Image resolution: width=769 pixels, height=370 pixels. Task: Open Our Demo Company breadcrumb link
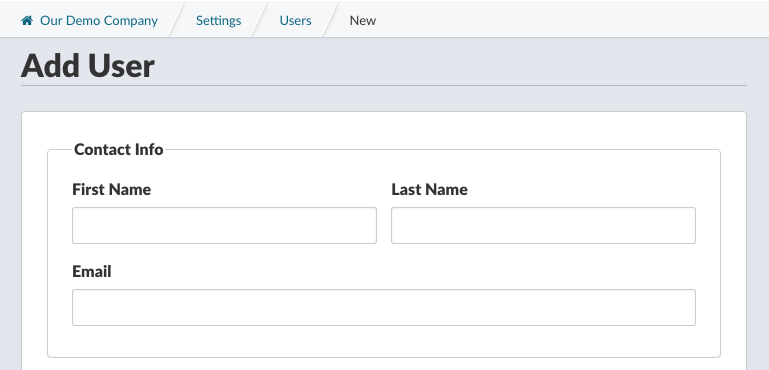[99, 21]
